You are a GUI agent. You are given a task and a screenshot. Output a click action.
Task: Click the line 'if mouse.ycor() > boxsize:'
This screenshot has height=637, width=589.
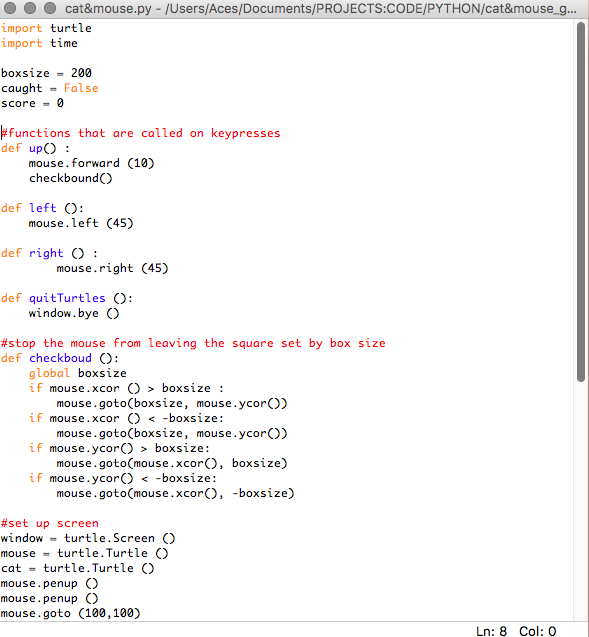pos(119,448)
